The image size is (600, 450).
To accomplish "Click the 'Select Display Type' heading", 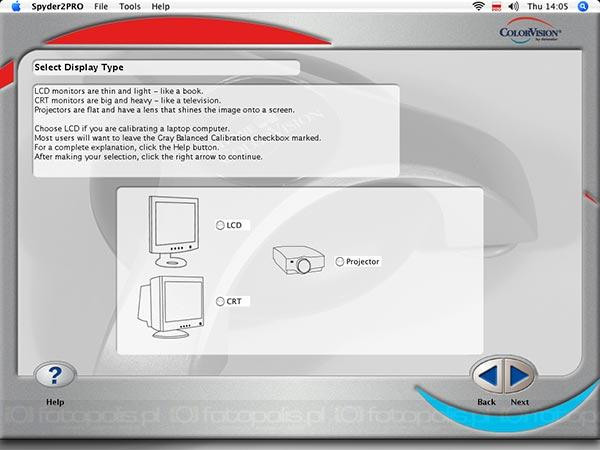I will tap(79, 67).
